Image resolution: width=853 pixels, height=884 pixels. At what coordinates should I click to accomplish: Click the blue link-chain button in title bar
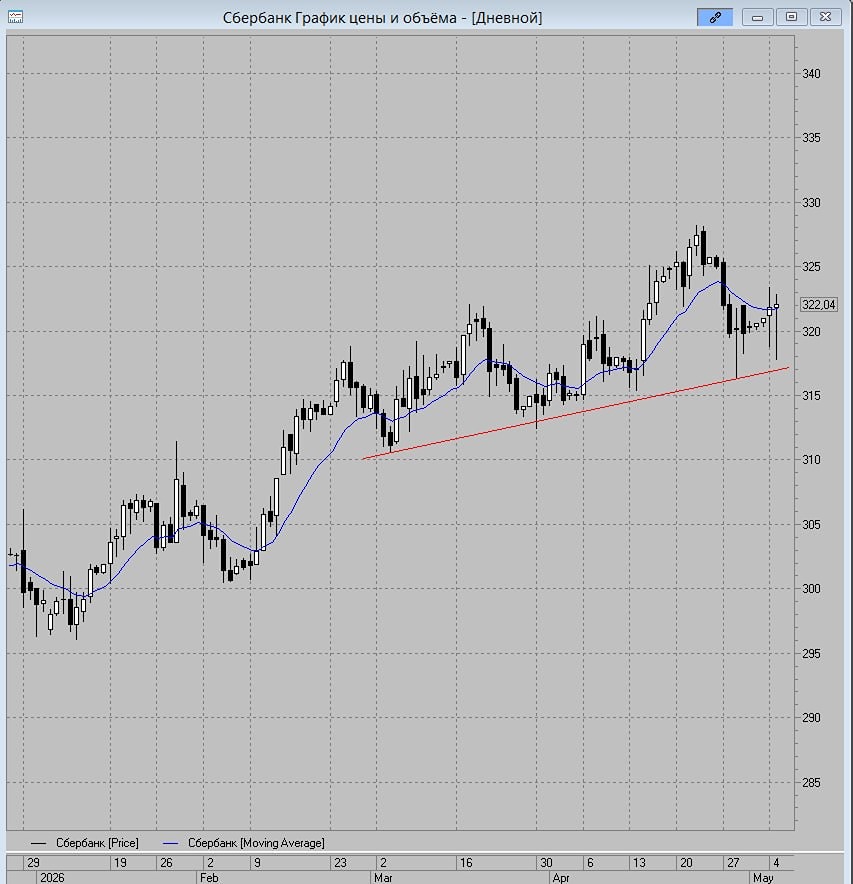click(715, 17)
